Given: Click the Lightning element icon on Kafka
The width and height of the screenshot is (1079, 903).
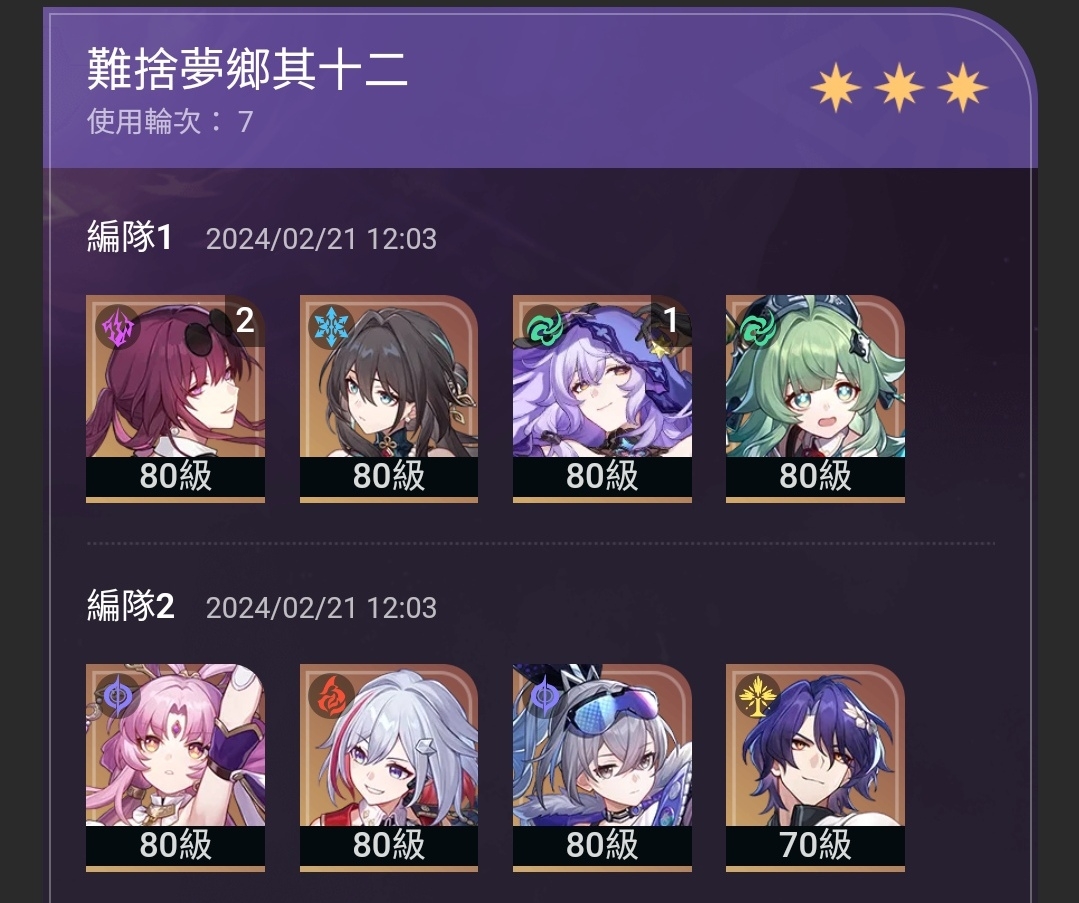Looking at the screenshot, I should 118,327.
